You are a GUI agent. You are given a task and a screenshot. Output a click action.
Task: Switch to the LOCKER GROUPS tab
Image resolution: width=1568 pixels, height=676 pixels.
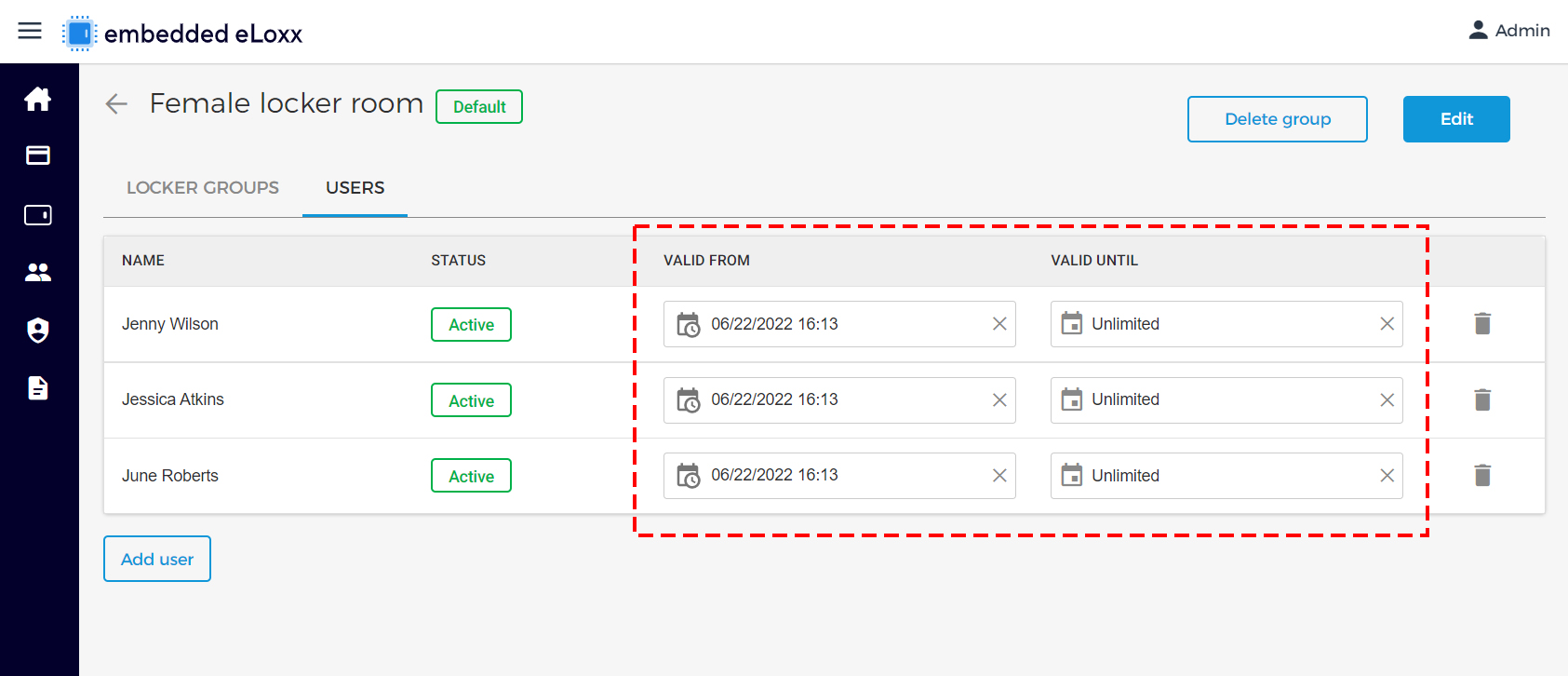point(203,187)
